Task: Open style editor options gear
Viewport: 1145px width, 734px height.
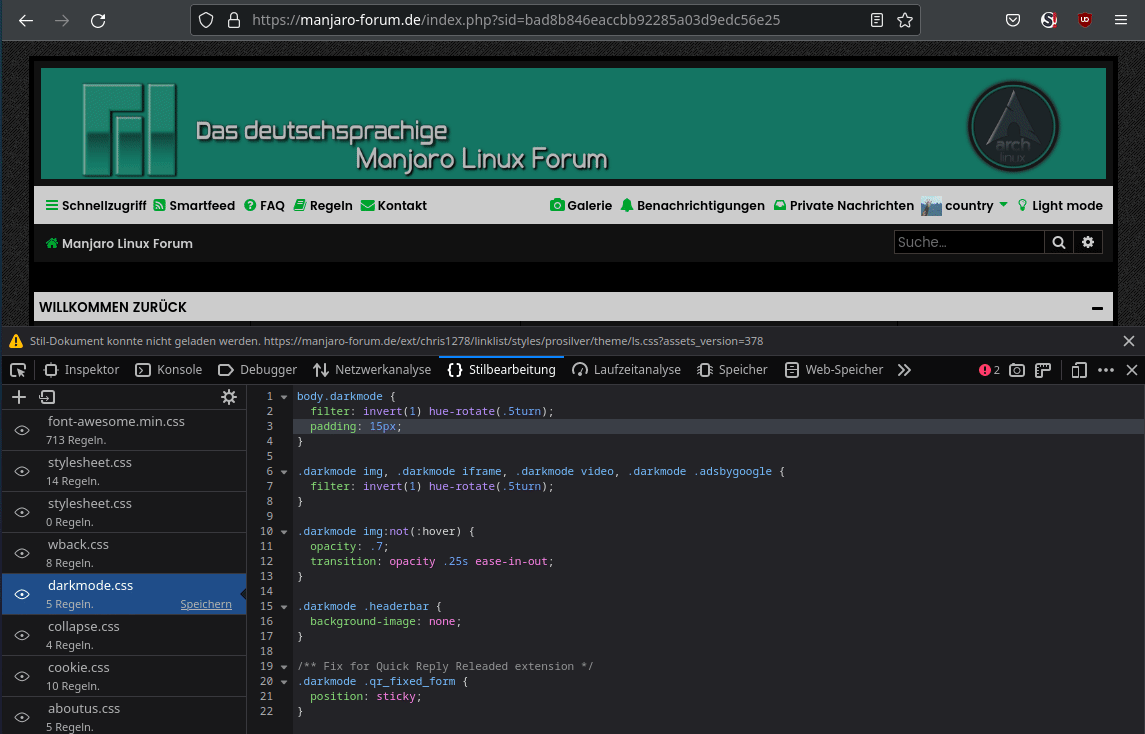Action: click(x=229, y=397)
